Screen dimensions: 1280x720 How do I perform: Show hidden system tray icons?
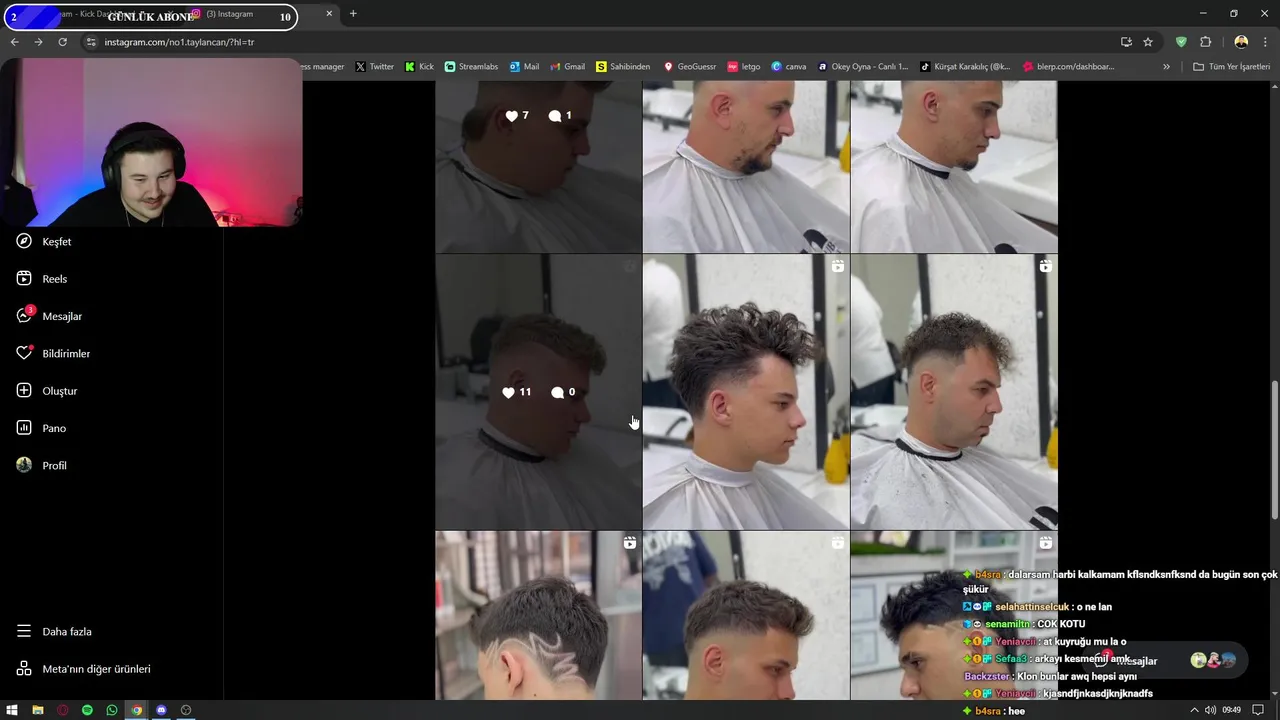click(x=1193, y=710)
